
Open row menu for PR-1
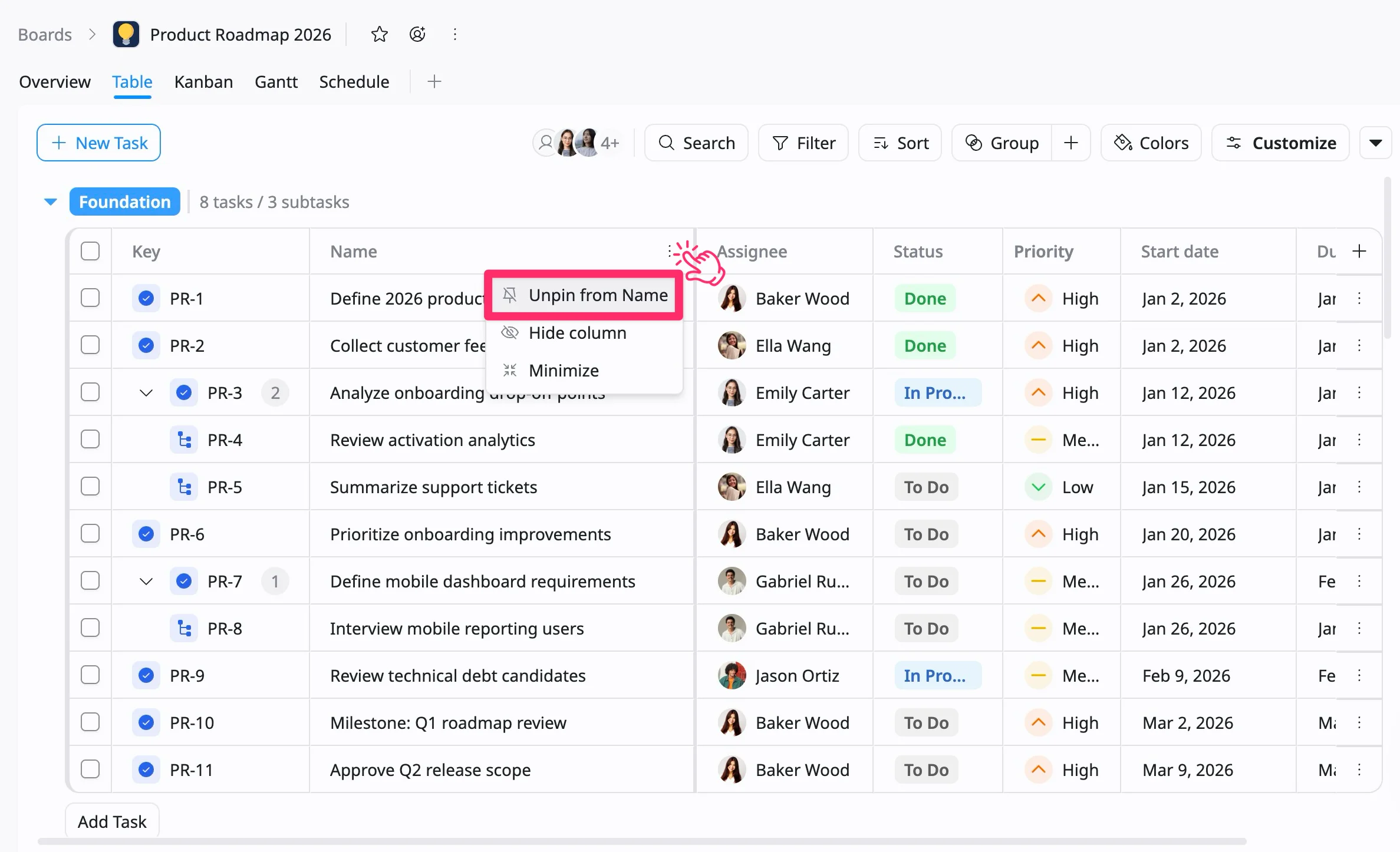[x=1359, y=298]
